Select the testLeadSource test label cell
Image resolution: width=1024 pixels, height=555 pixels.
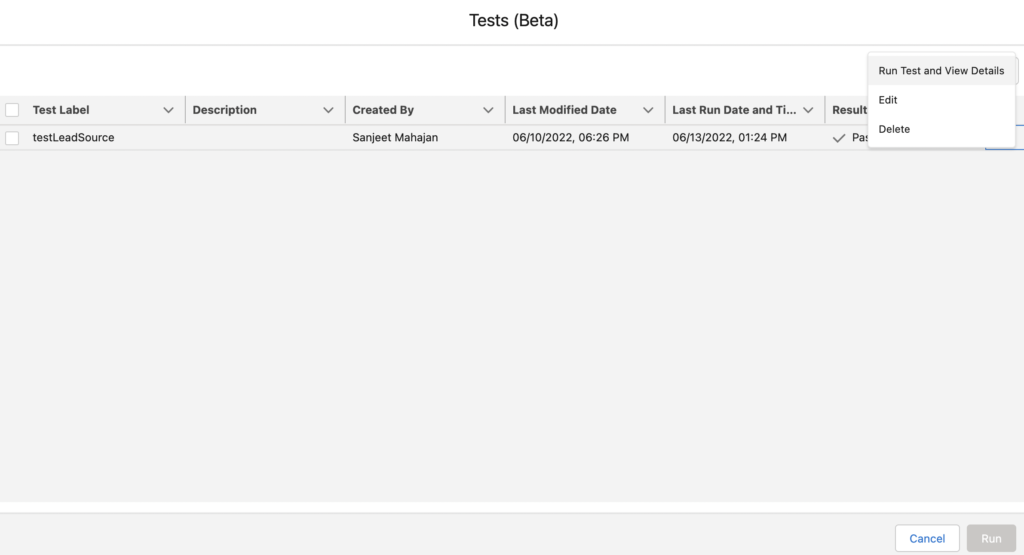click(x=73, y=138)
